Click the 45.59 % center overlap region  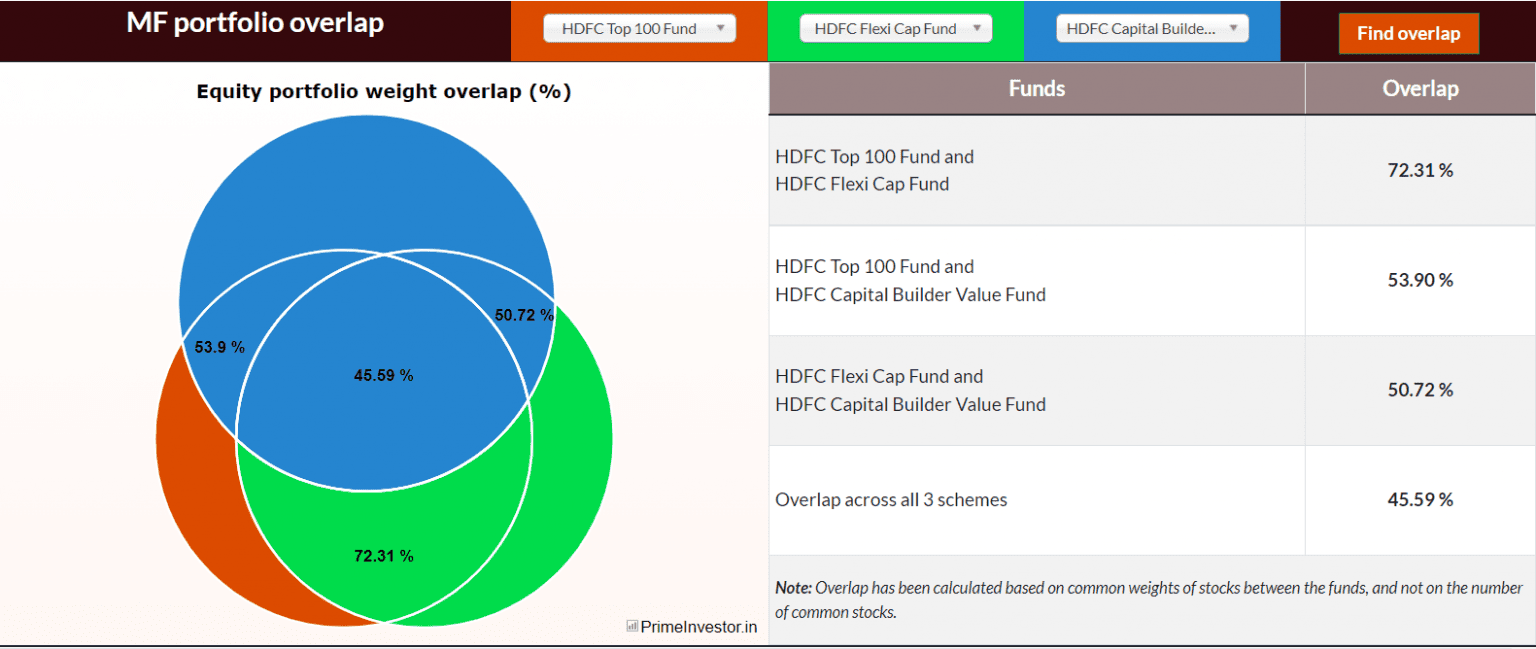pyautogui.click(x=383, y=375)
